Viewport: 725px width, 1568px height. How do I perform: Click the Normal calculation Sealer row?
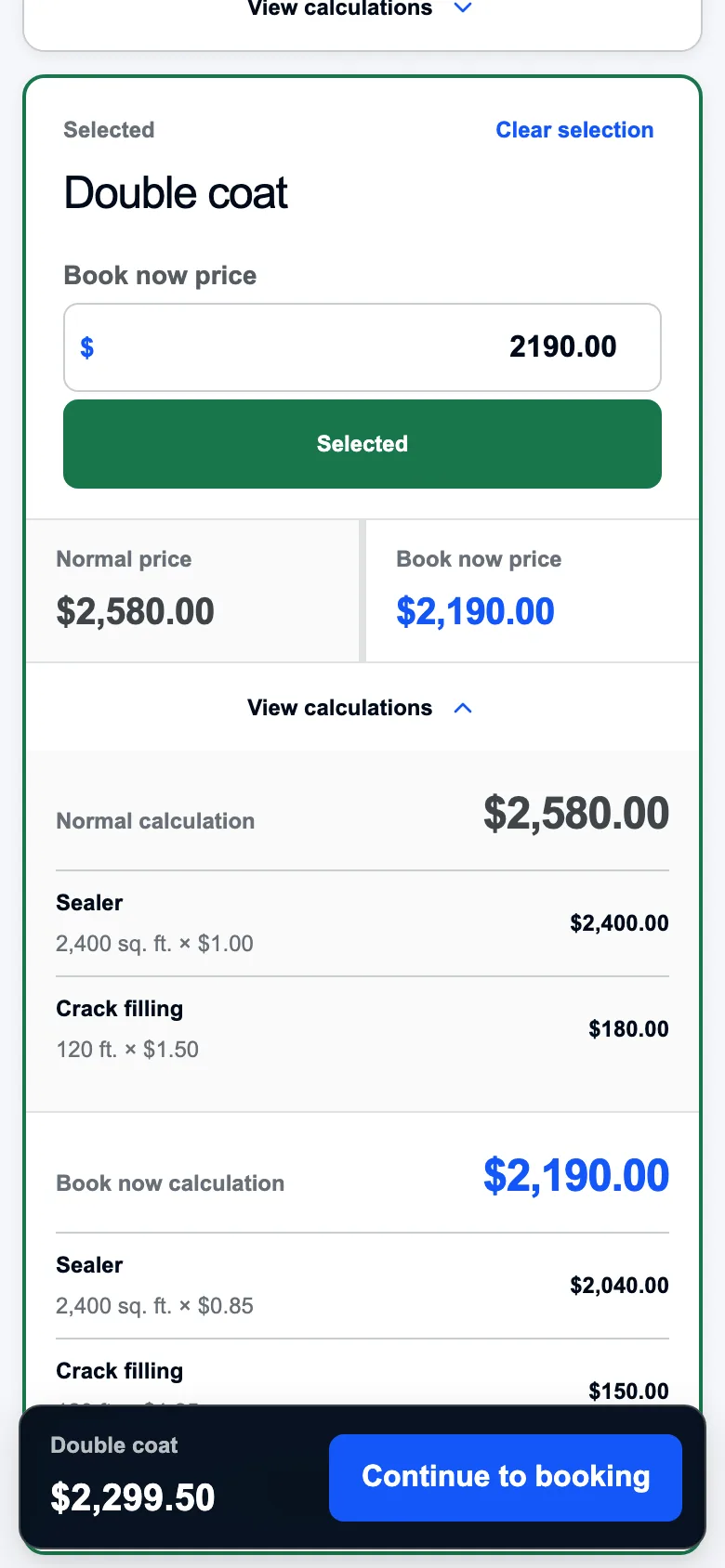(x=362, y=923)
